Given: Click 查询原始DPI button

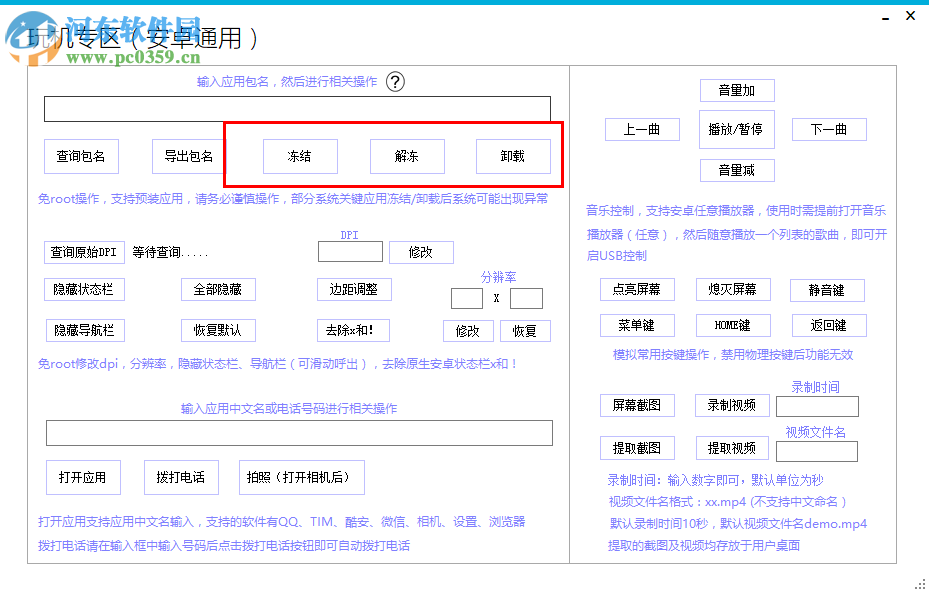Looking at the screenshot, I should (84, 252).
